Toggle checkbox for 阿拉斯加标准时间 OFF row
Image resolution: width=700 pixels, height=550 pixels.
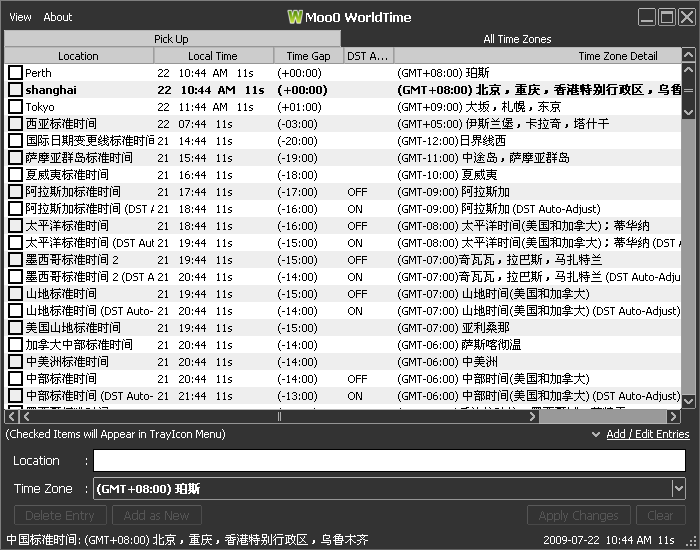(15, 192)
